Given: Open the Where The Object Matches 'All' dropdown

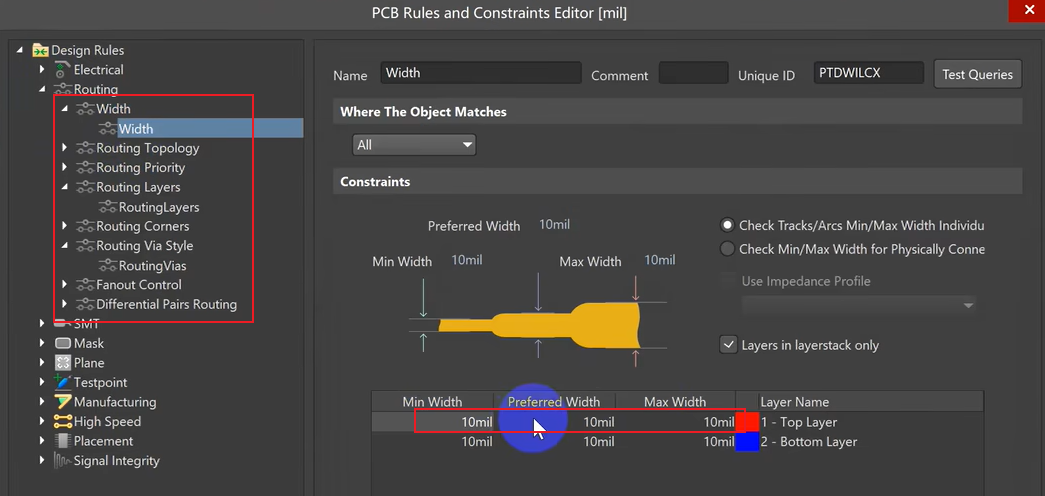Looking at the screenshot, I should point(414,145).
